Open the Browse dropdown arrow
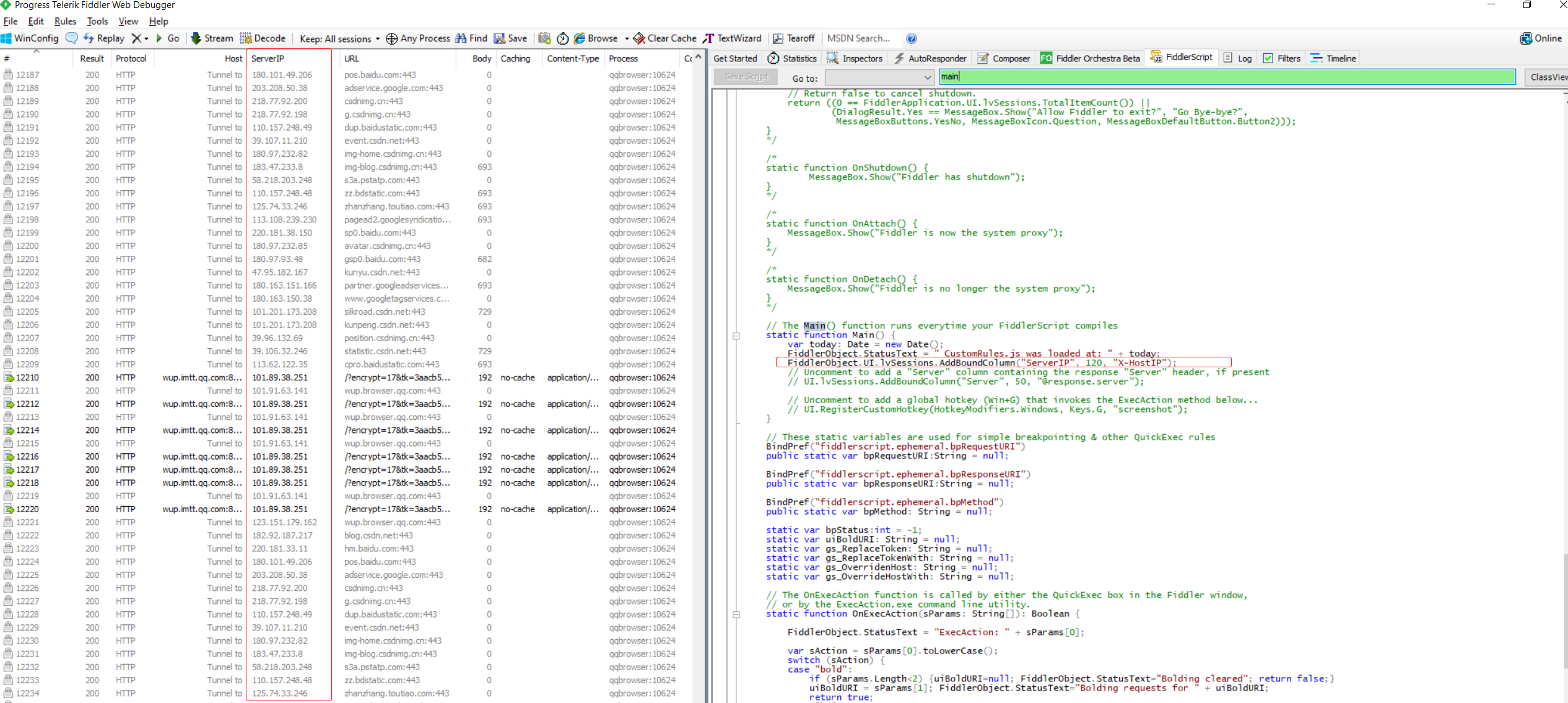The image size is (1568, 703). pos(627,39)
